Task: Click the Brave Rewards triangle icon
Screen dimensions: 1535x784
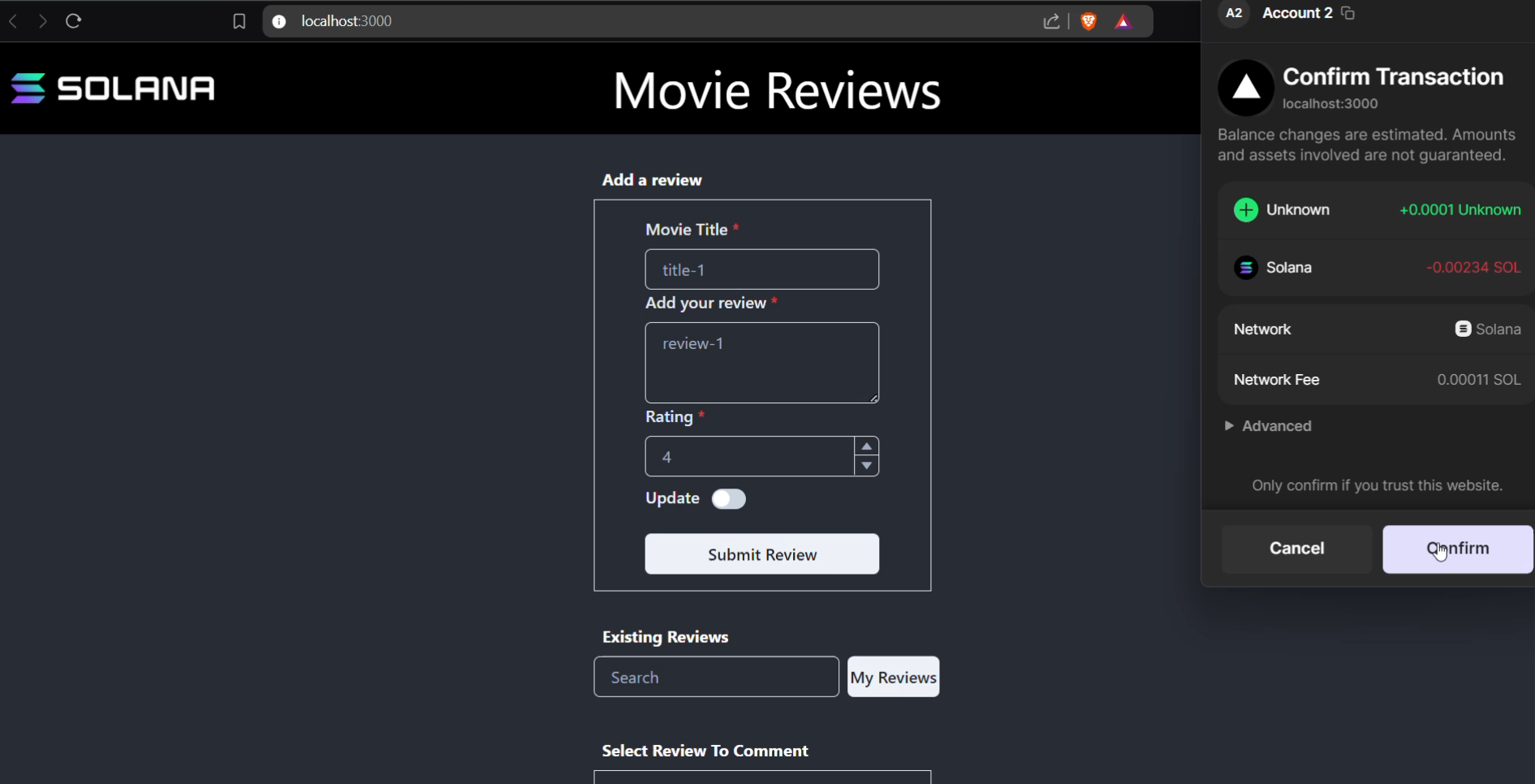Action: point(1123,22)
